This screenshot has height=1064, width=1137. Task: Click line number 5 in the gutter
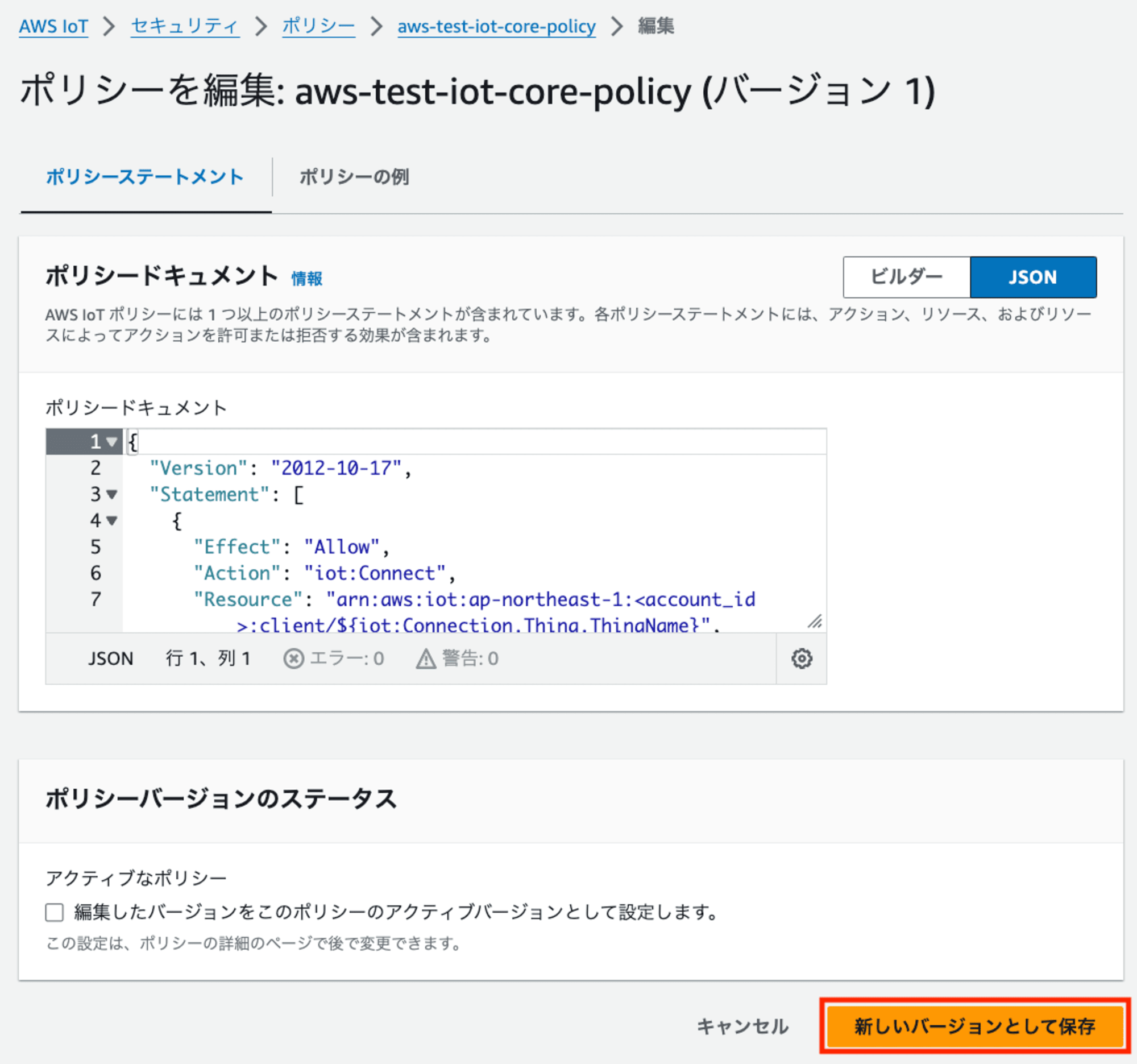click(x=96, y=547)
